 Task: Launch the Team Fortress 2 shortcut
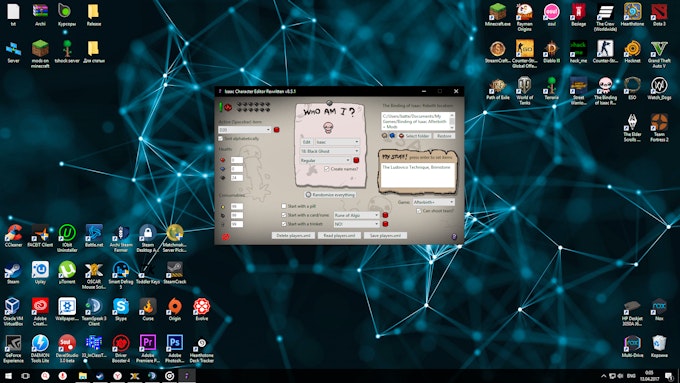click(x=659, y=128)
